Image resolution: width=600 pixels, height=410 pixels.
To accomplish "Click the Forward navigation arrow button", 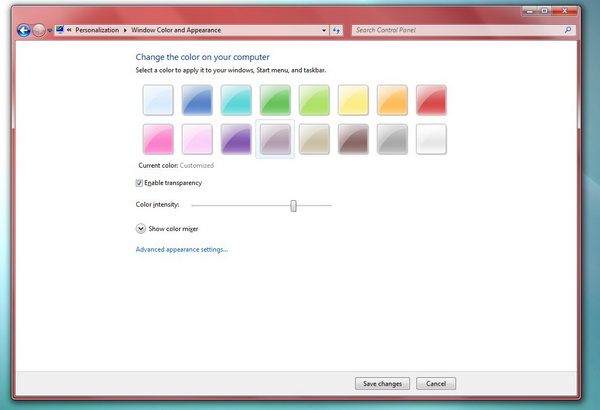I will click(x=39, y=31).
